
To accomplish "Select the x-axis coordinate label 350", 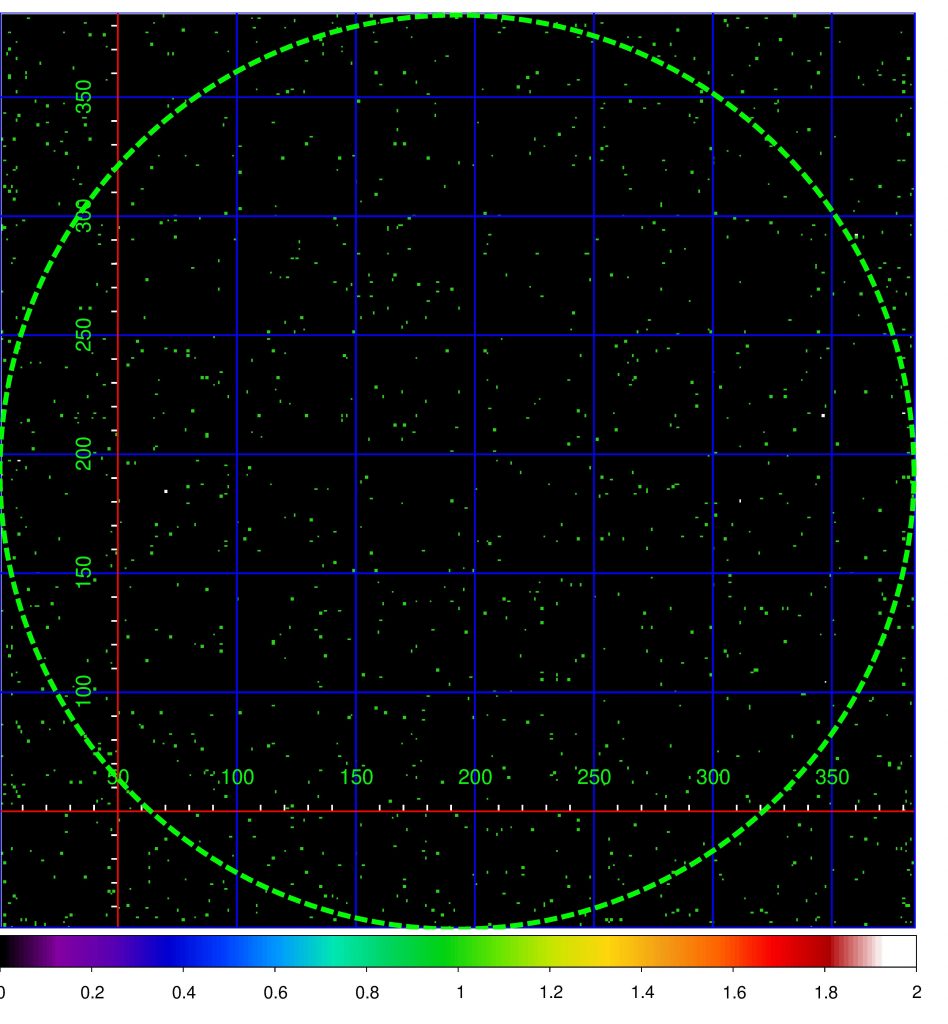I will click(x=832, y=777).
